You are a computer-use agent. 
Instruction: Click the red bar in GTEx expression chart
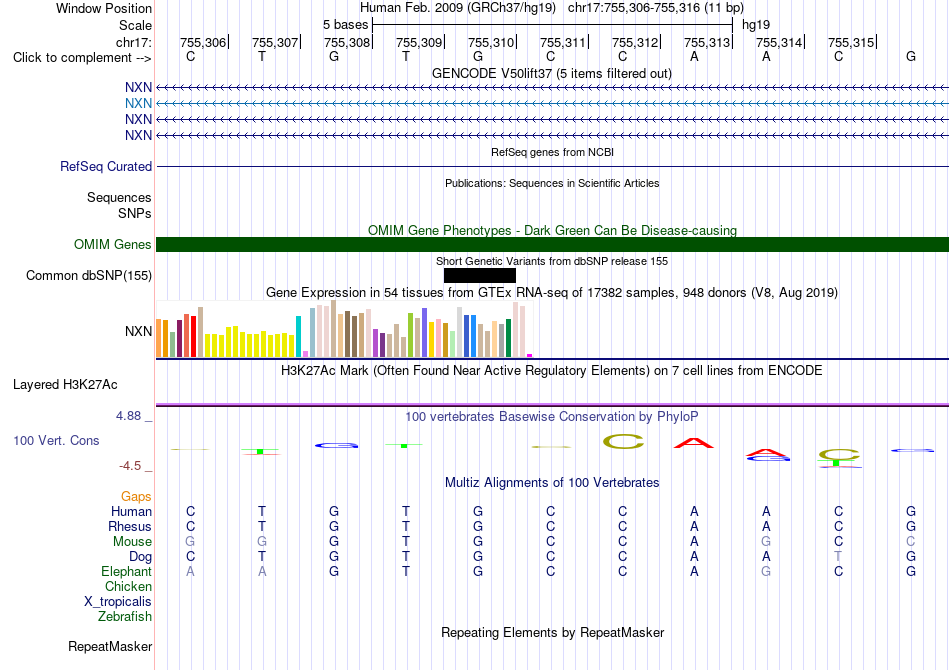tap(193, 336)
